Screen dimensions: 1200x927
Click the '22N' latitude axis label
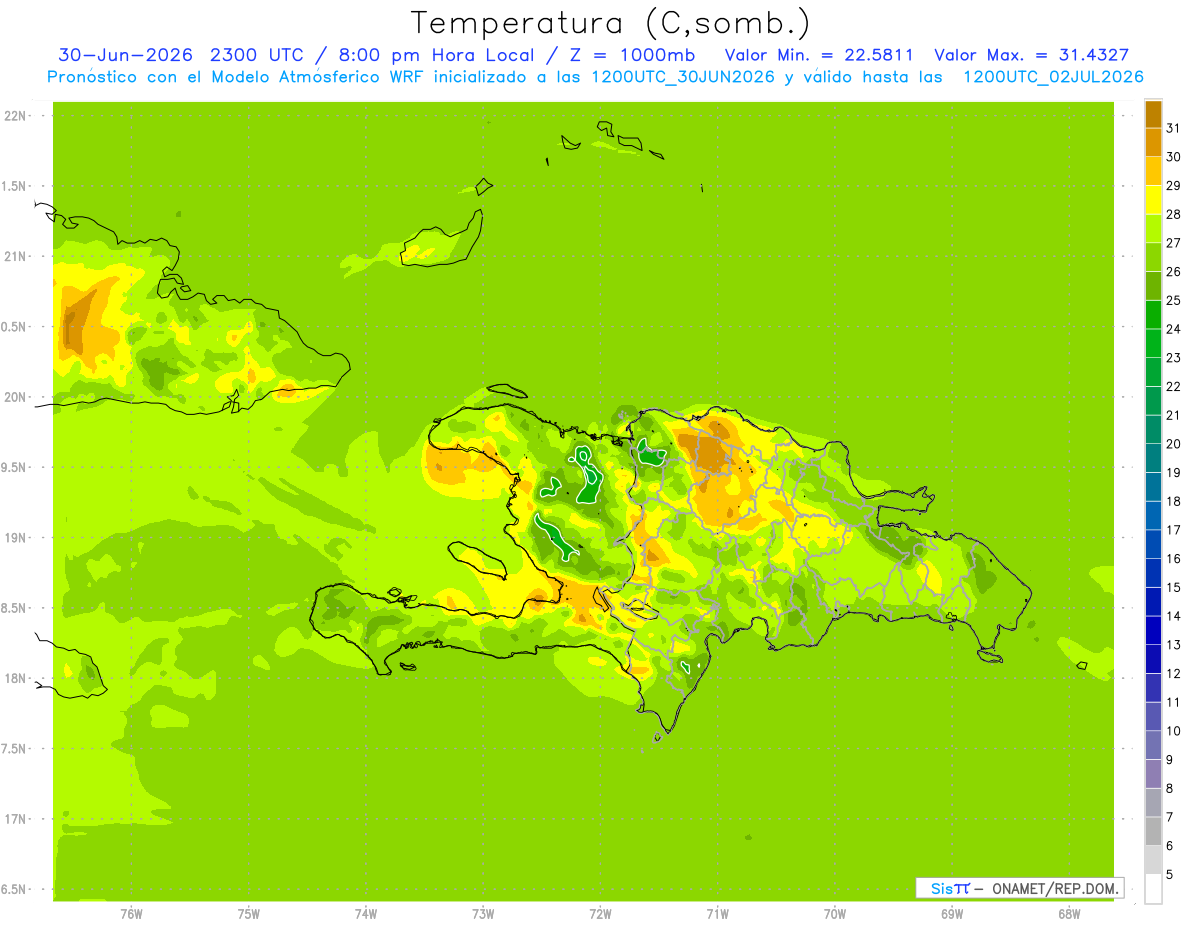(15, 116)
